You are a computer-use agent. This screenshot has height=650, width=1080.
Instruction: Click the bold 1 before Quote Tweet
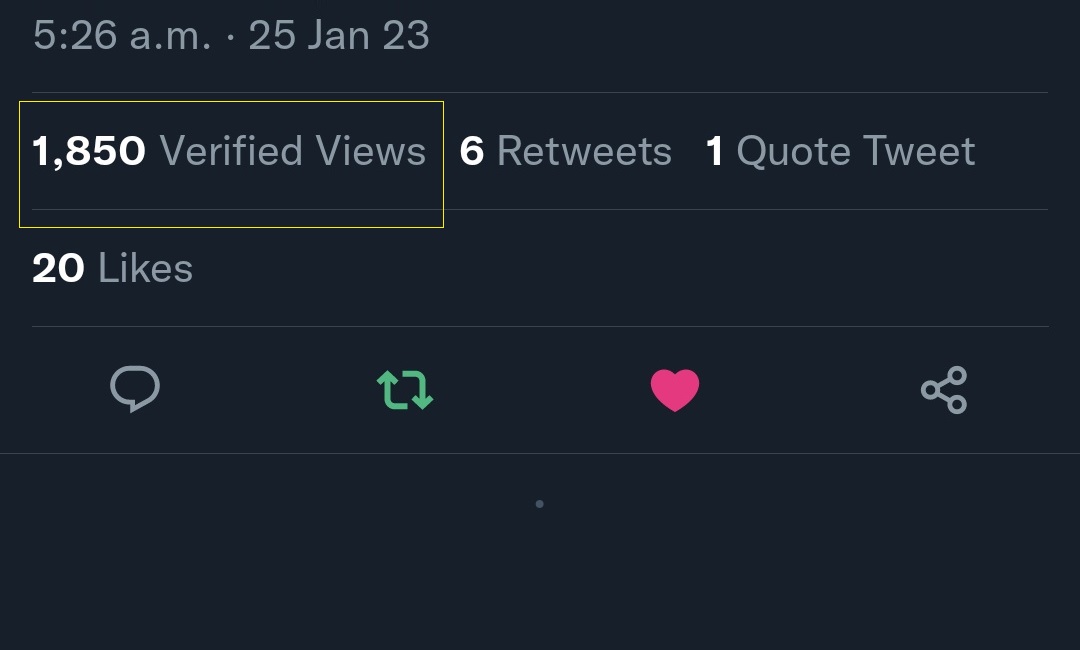click(x=714, y=152)
